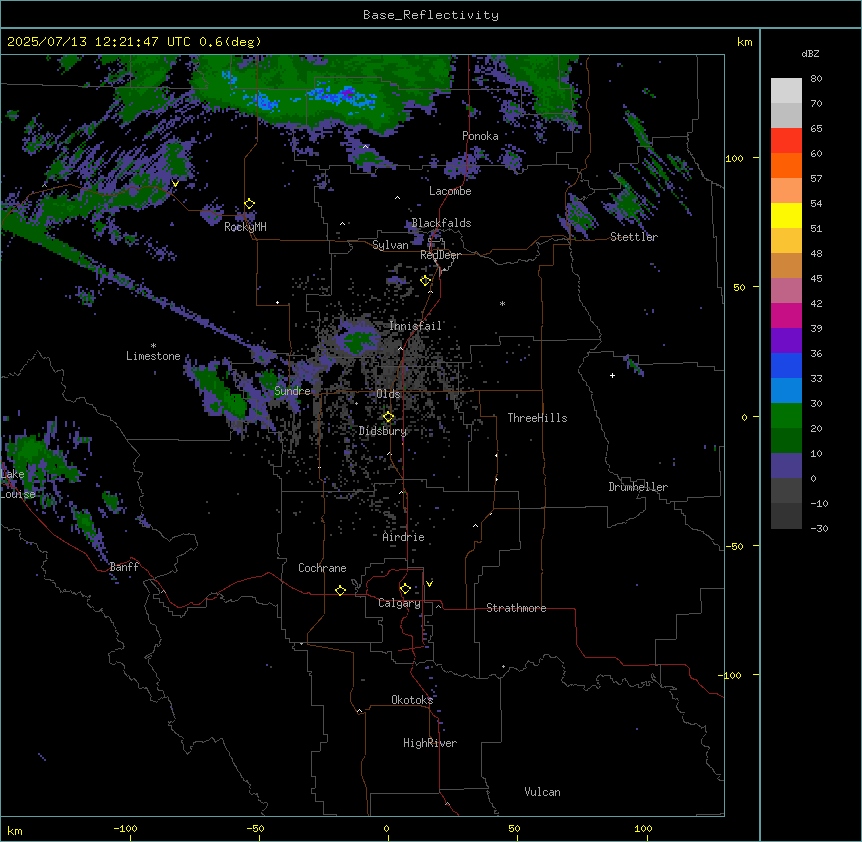Image resolution: width=862 pixels, height=842 pixels.
Task: Select the tan 45–48 dBZ legend swatch
Action: click(786, 265)
